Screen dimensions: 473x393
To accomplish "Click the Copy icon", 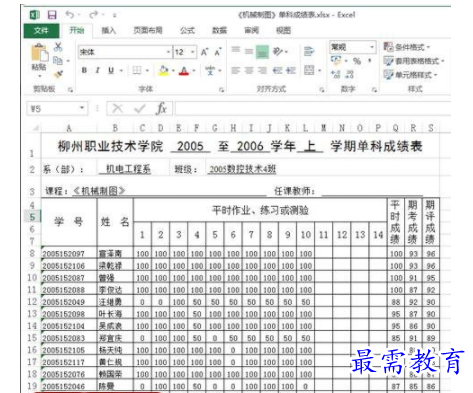I will point(58,60).
